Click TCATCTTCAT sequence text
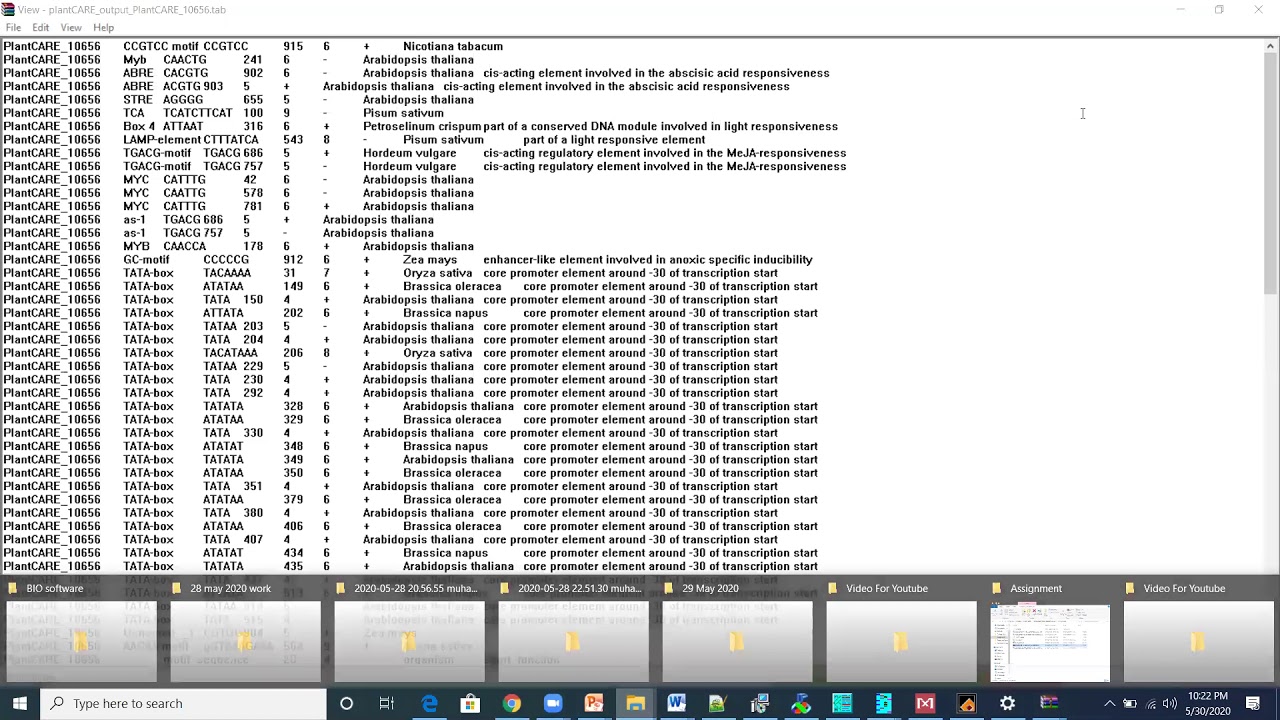The height and width of the screenshot is (720, 1280). coord(198,113)
